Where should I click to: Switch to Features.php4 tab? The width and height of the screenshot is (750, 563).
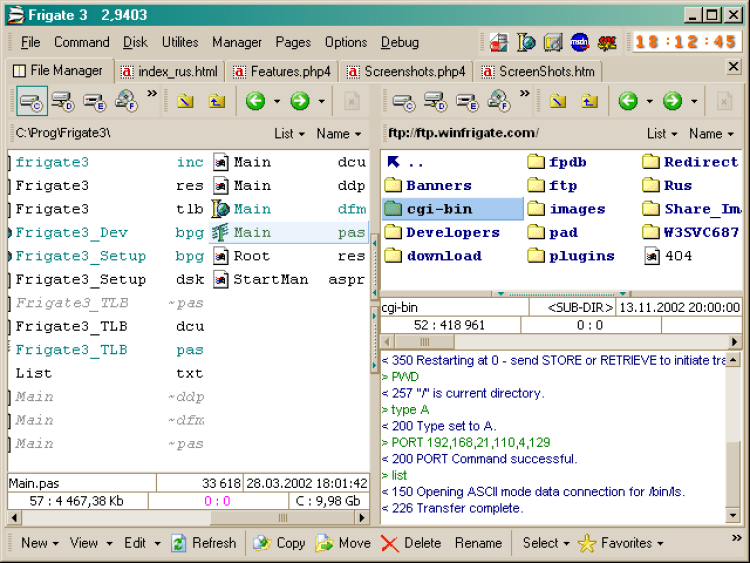click(282, 72)
